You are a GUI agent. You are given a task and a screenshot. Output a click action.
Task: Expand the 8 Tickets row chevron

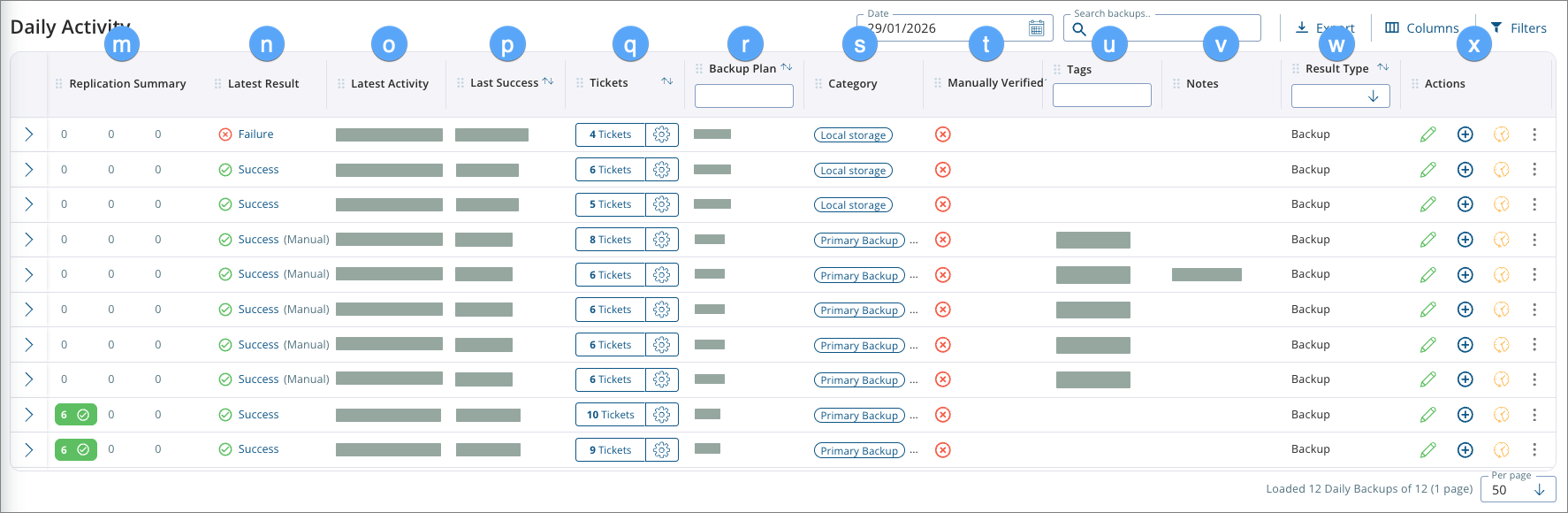click(28, 240)
